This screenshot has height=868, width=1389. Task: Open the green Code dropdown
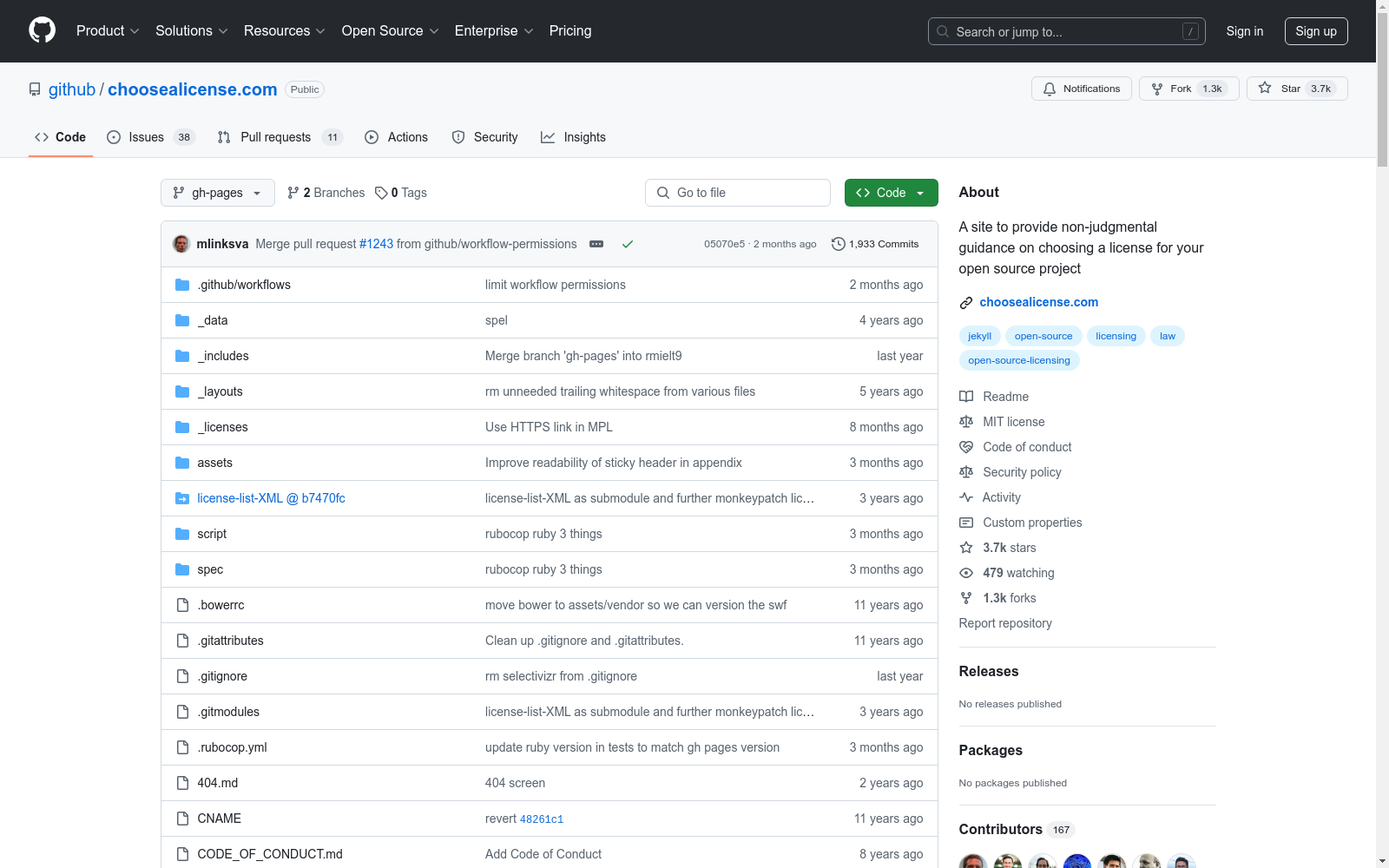click(x=892, y=193)
